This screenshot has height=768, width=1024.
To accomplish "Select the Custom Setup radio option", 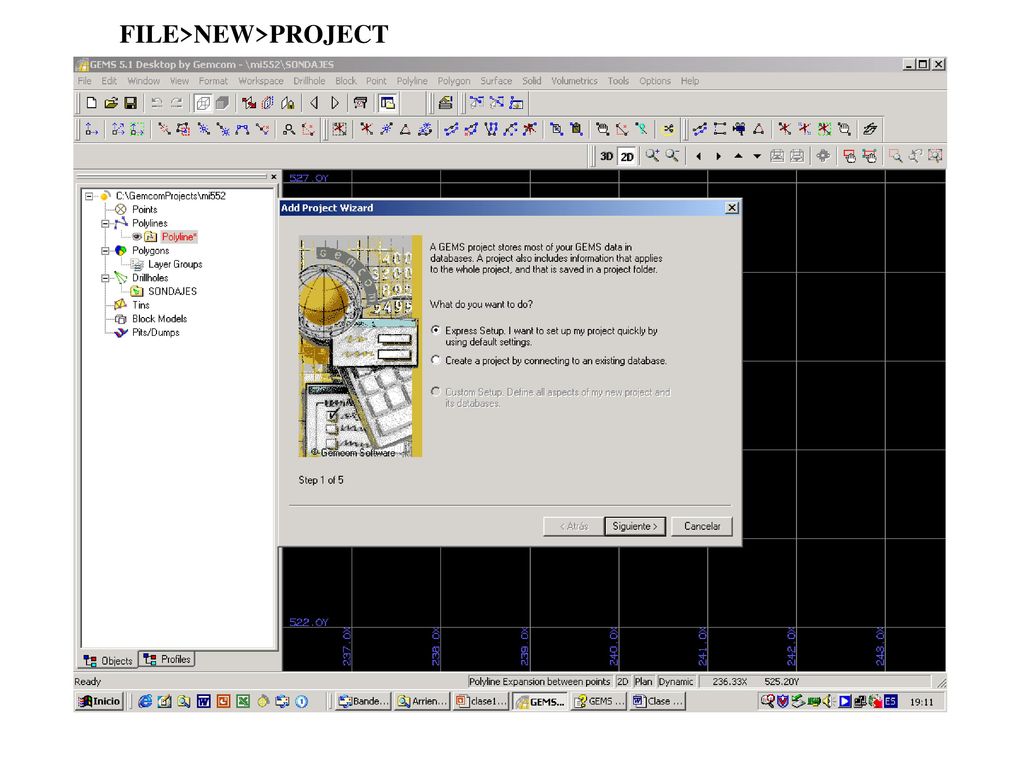I will pos(436,392).
